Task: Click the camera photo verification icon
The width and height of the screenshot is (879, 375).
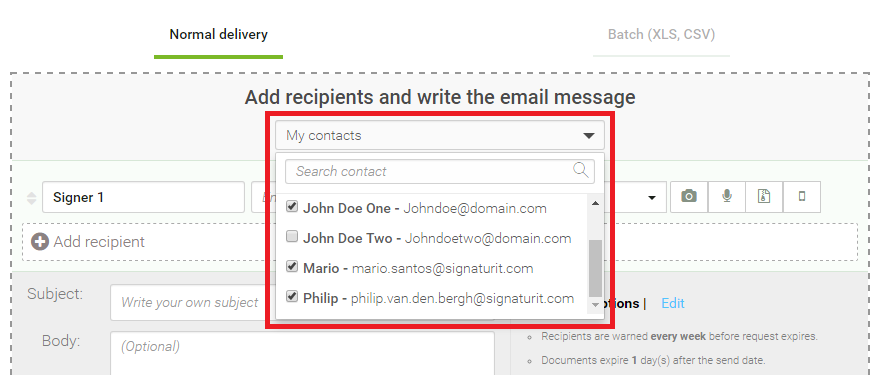Action: [689, 197]
